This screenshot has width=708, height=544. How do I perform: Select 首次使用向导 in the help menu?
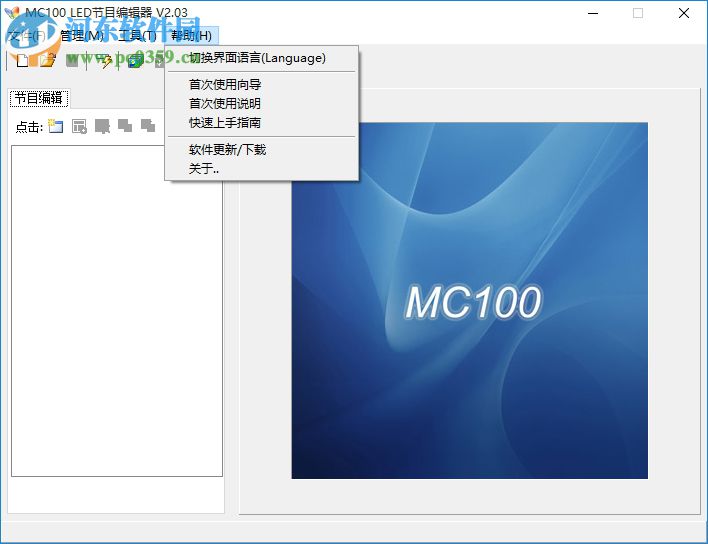click(225, 84)
